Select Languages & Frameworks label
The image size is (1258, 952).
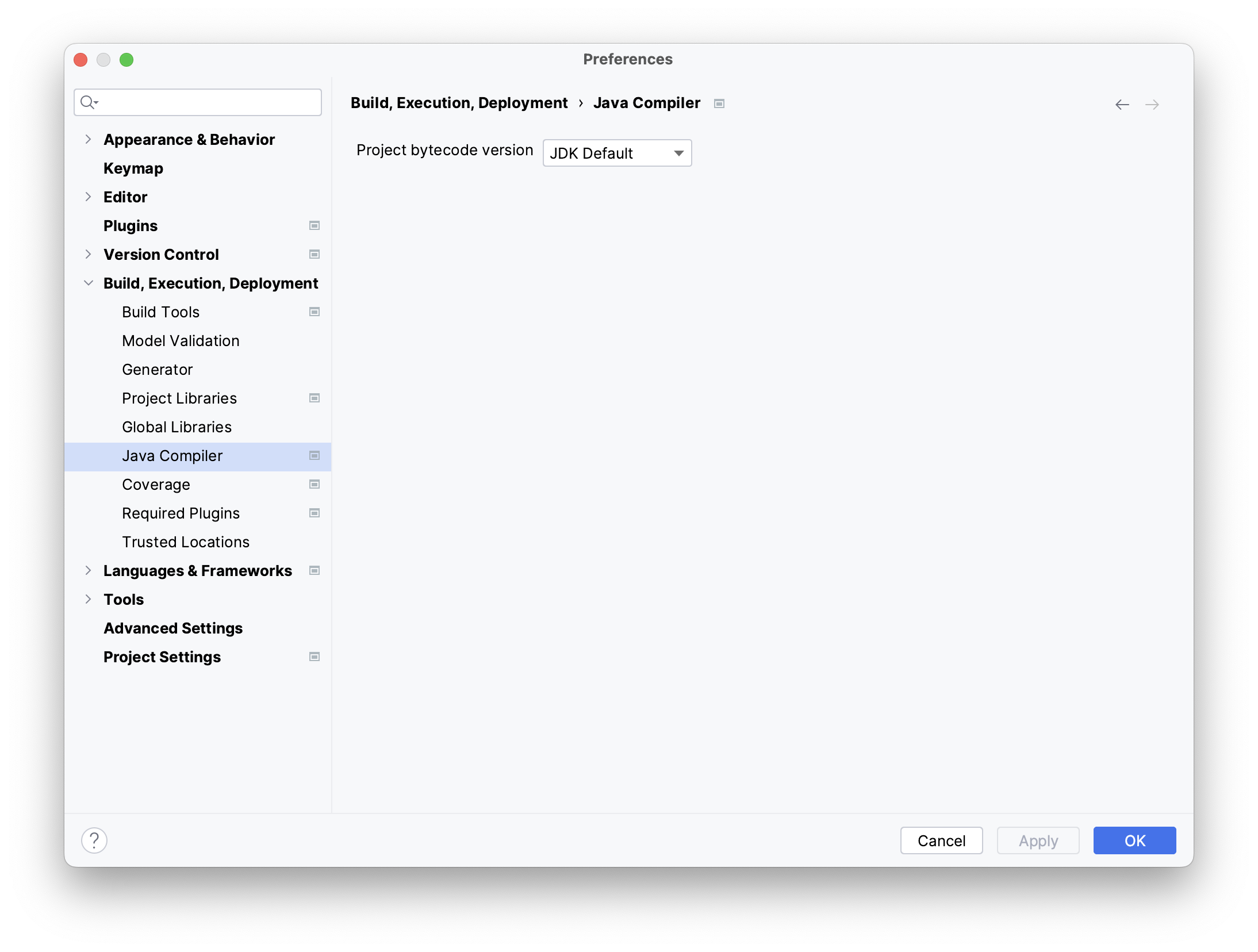[x=198, y=571]
